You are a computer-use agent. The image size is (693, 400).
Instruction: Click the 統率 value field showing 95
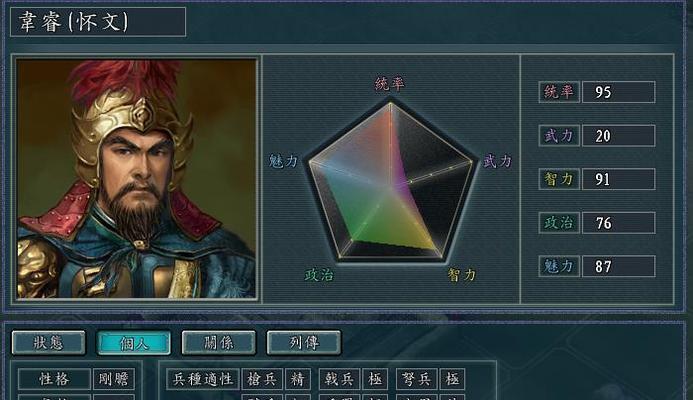tap(619, 92)
